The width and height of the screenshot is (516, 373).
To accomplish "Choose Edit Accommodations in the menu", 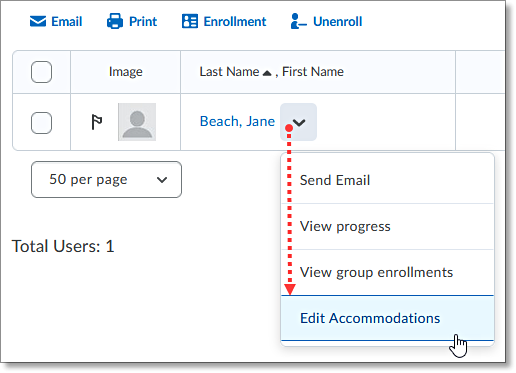I will (x=387, y=318).
